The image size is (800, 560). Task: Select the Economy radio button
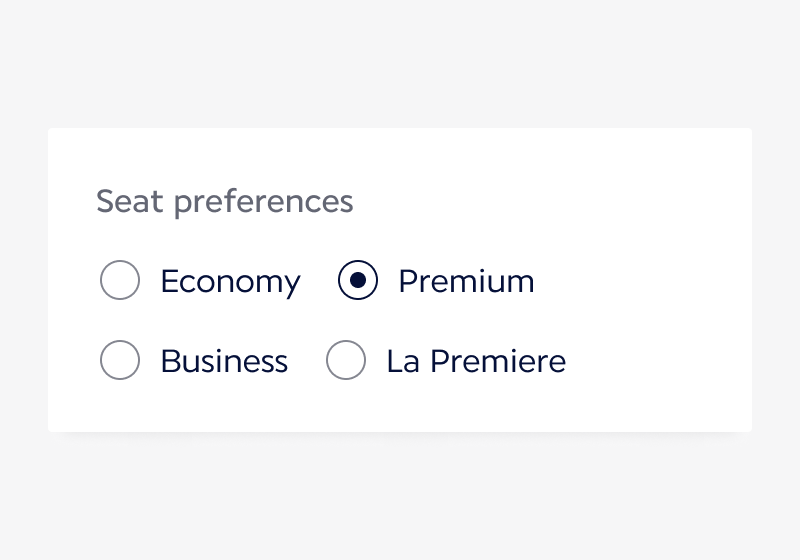120,281
